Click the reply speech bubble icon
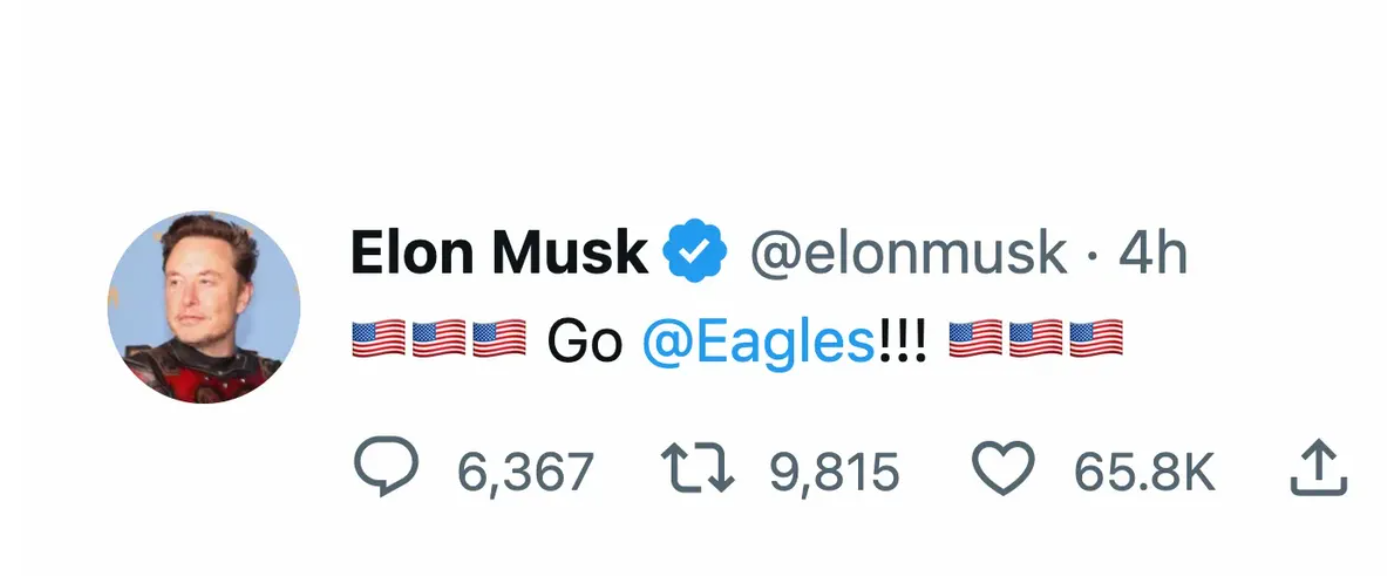This screenshot has height=576, width=1387. pyautogui.click(x=386, y=469)
